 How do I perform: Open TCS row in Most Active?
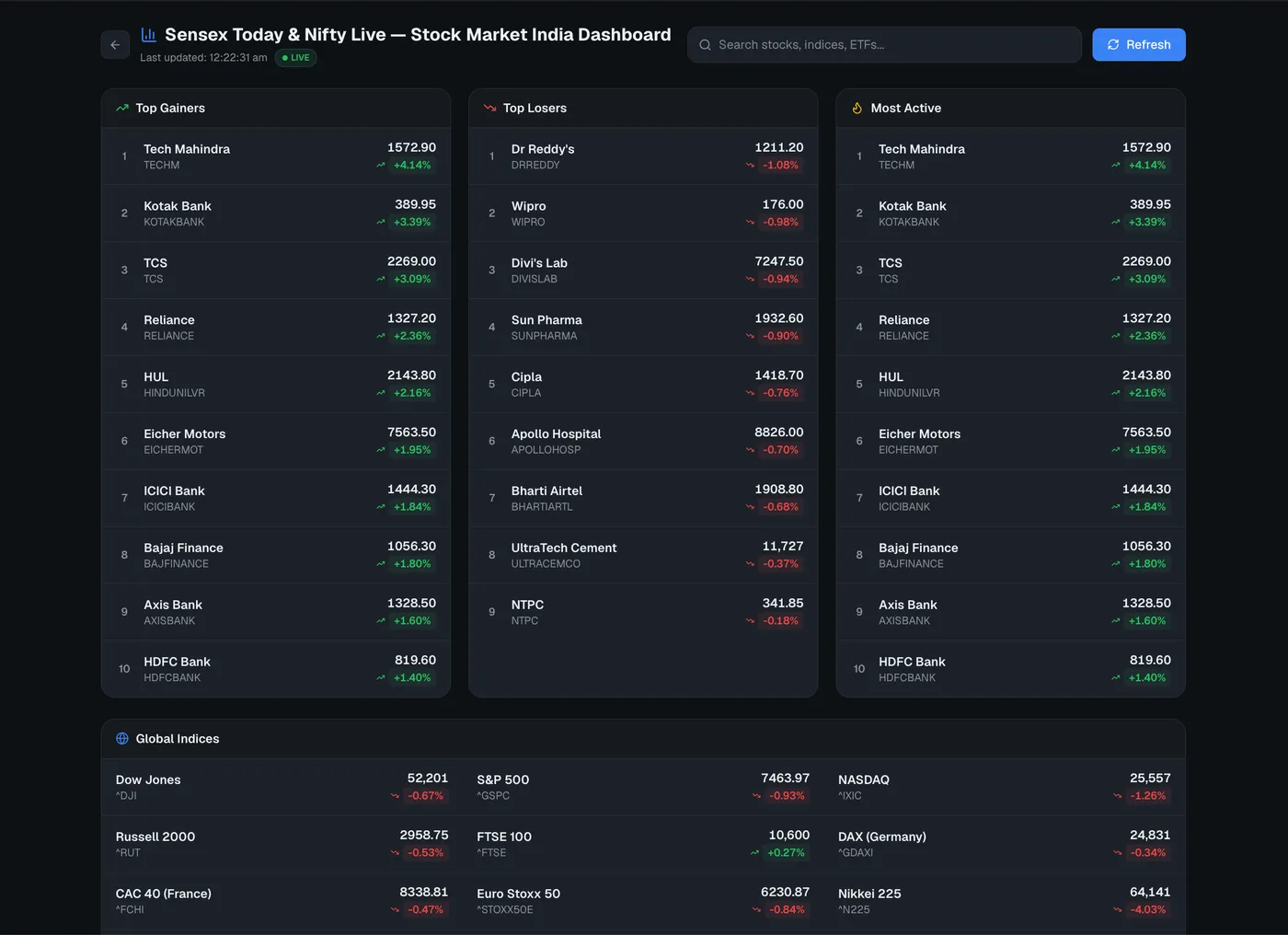1010,271
